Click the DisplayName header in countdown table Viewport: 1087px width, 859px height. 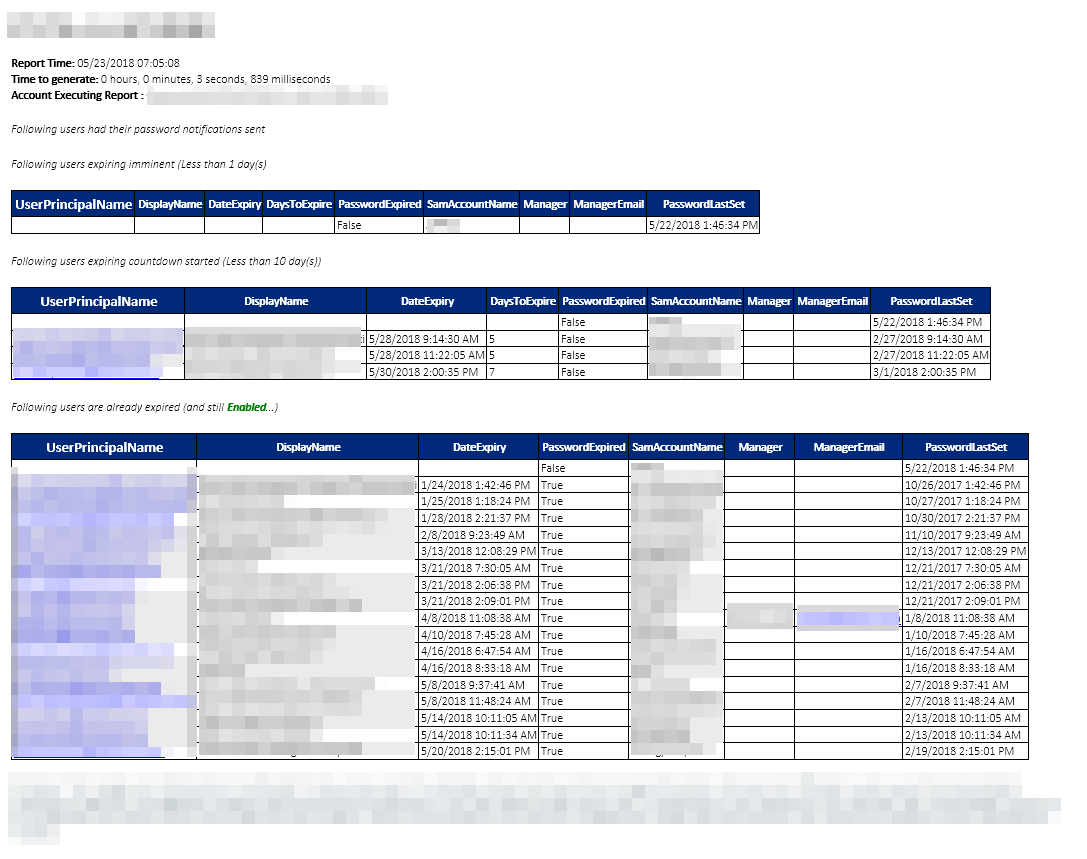pyautogui.click(x=274, y=300)
